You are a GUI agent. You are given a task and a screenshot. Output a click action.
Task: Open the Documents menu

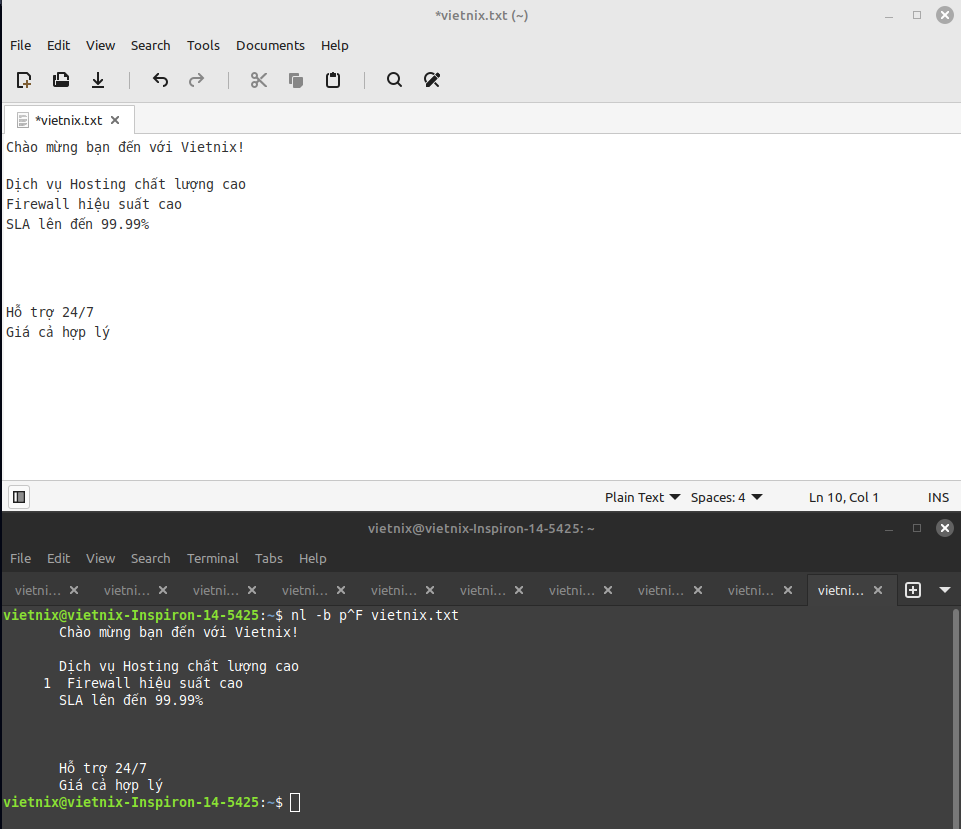pos(270,45)
